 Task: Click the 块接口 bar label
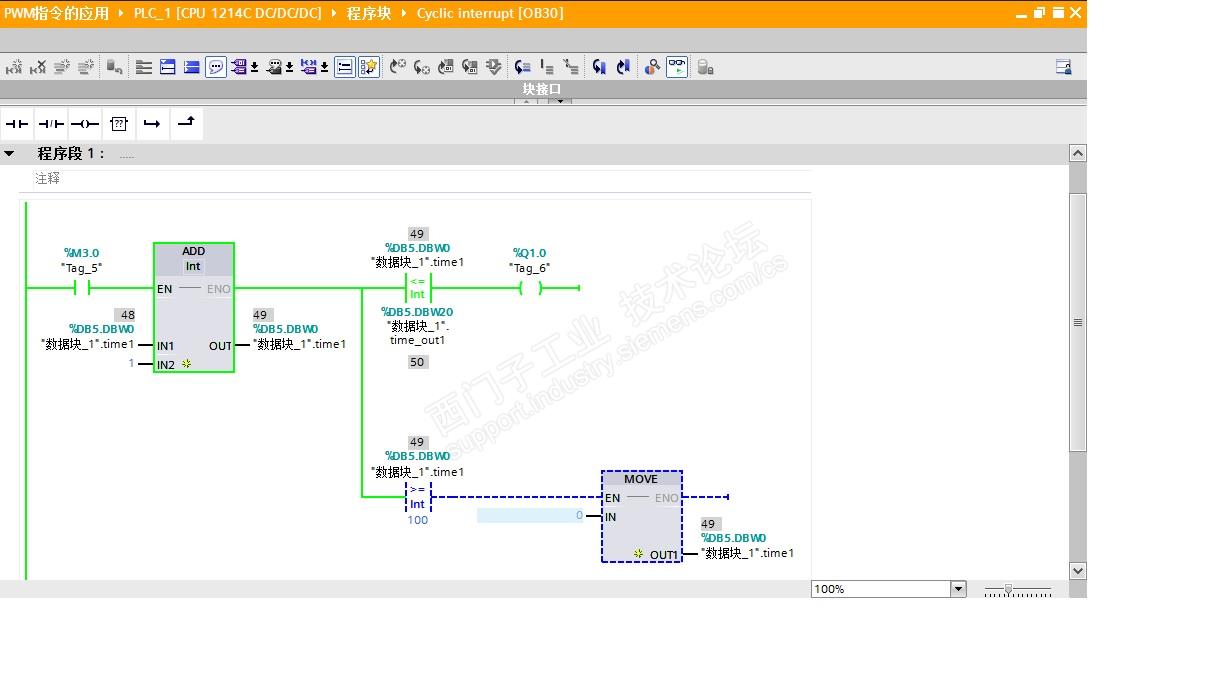click(x=542, y=89)
